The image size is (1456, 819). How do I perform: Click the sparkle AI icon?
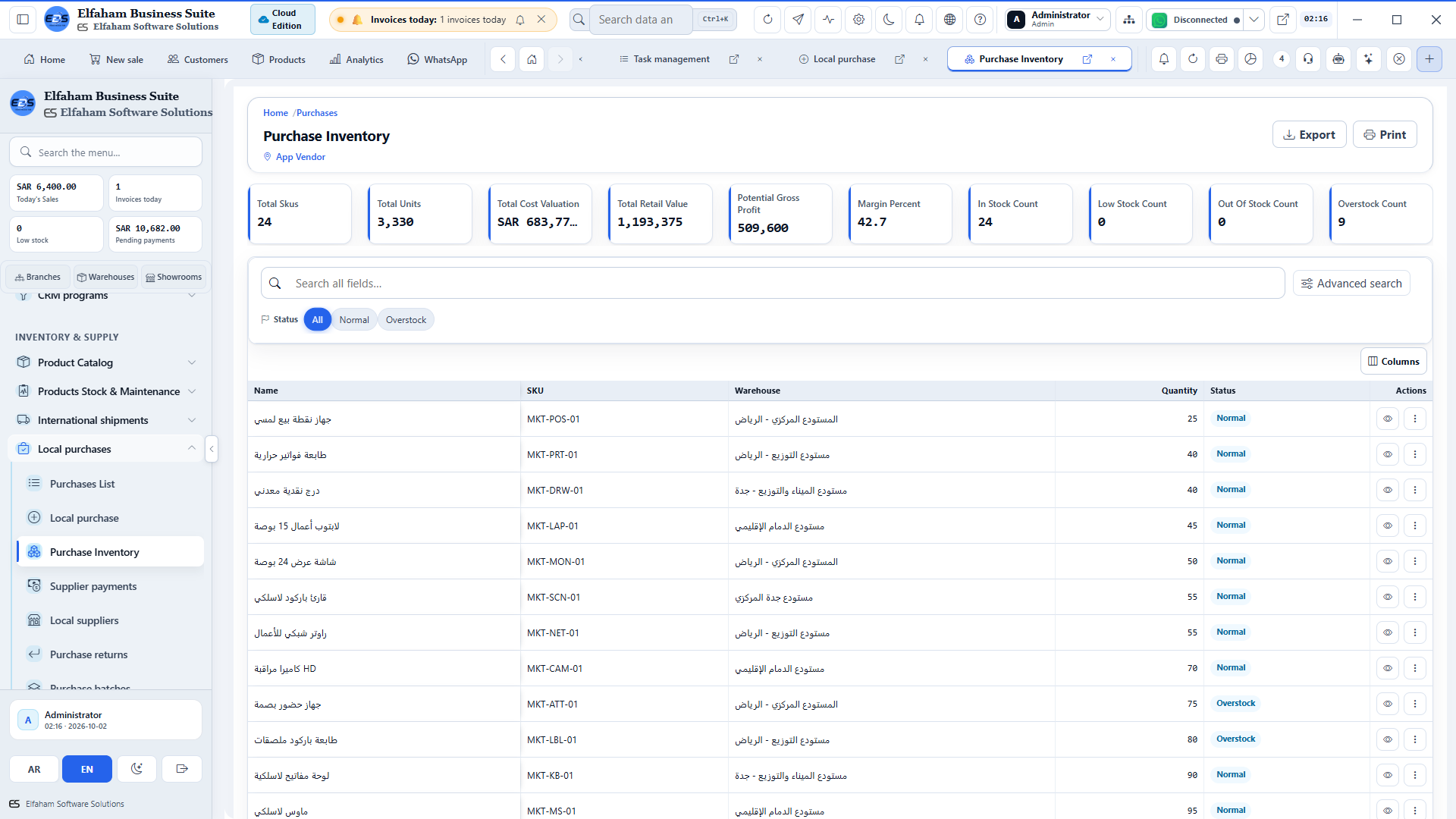[1369, 59]
